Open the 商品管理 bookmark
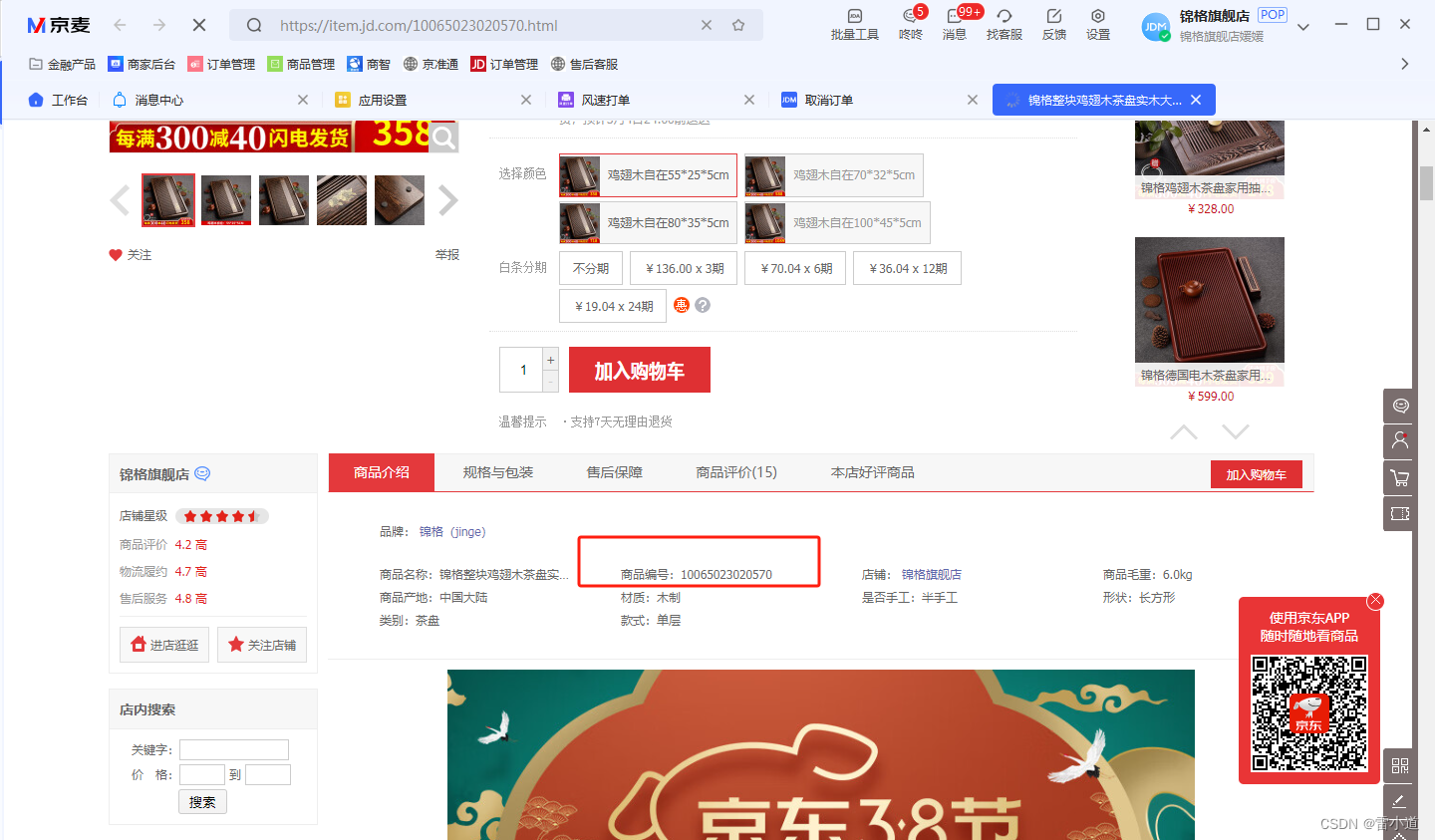The height and width of the screenshot is (840, 1435). [x=301, y=64]
